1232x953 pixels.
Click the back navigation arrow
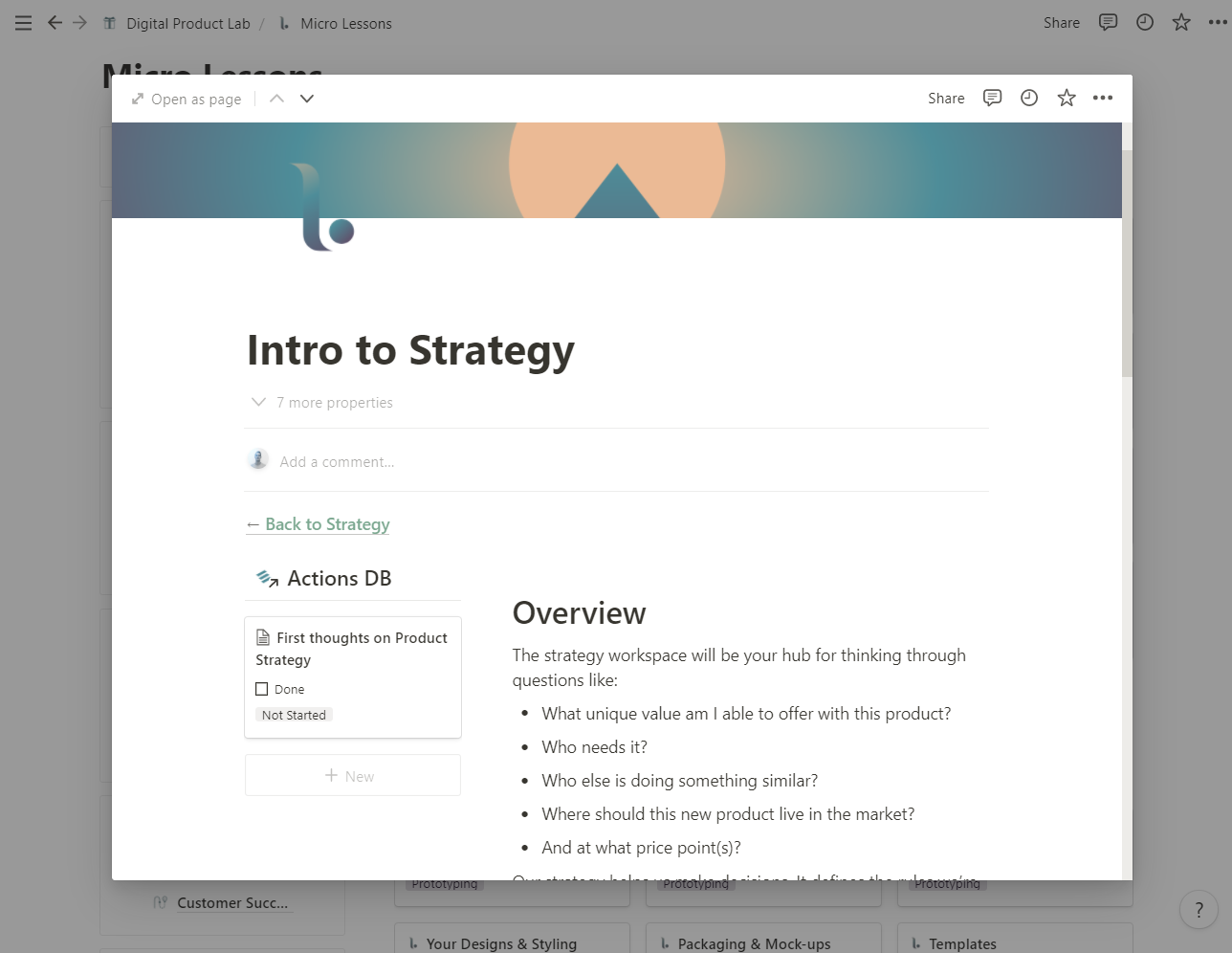[54, 23]
